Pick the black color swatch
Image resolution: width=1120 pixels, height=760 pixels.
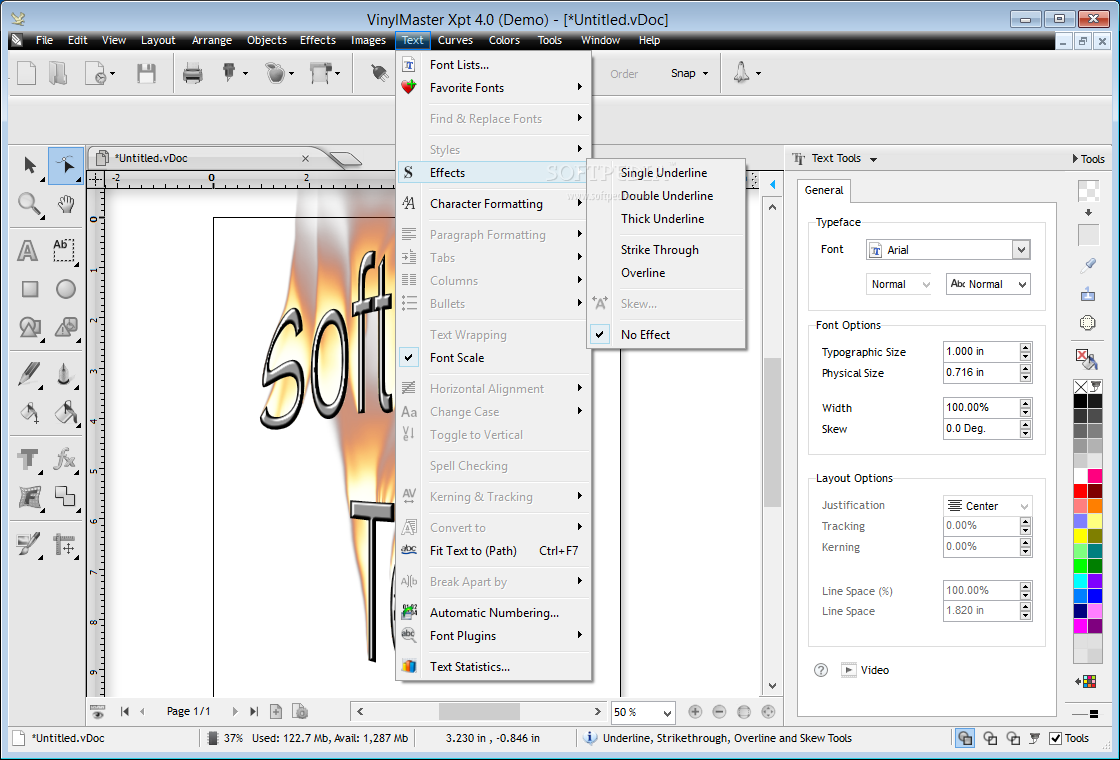(1080, 401)
